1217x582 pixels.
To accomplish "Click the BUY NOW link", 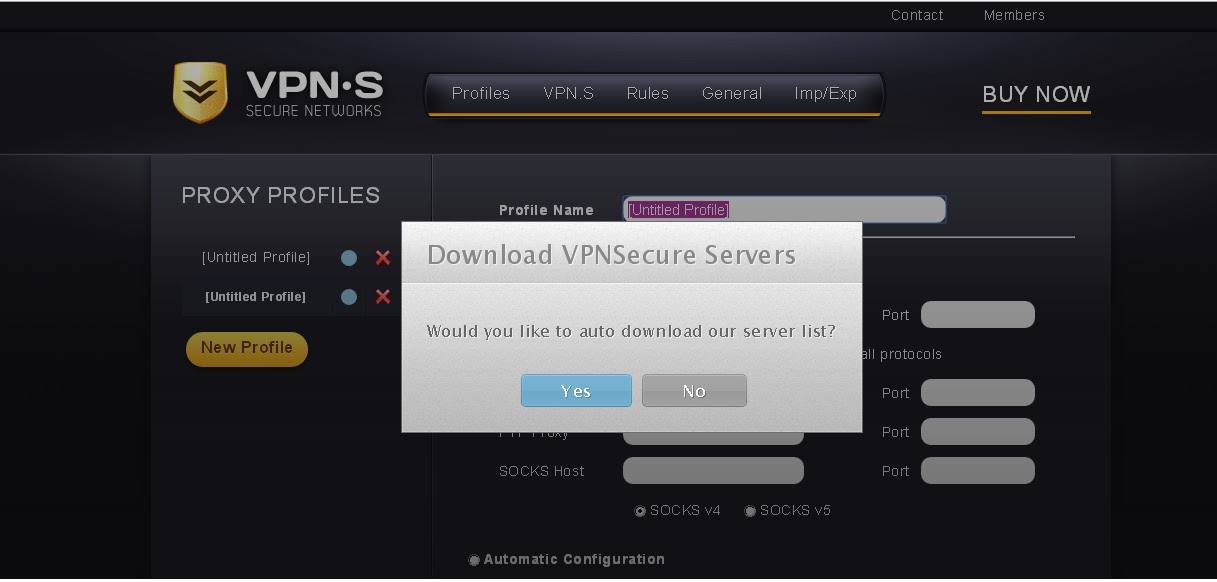I will [1036, 95].
